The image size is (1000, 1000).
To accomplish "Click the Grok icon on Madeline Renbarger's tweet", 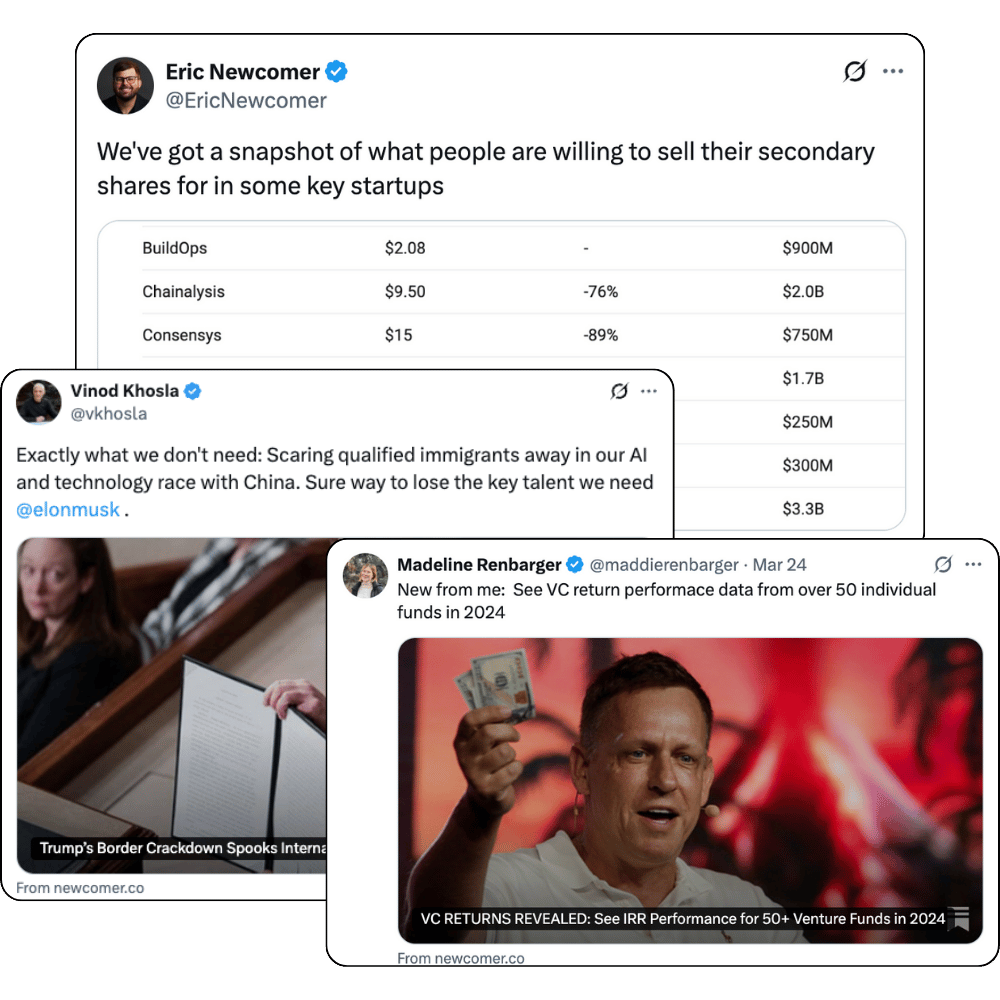I will [942, 564].
